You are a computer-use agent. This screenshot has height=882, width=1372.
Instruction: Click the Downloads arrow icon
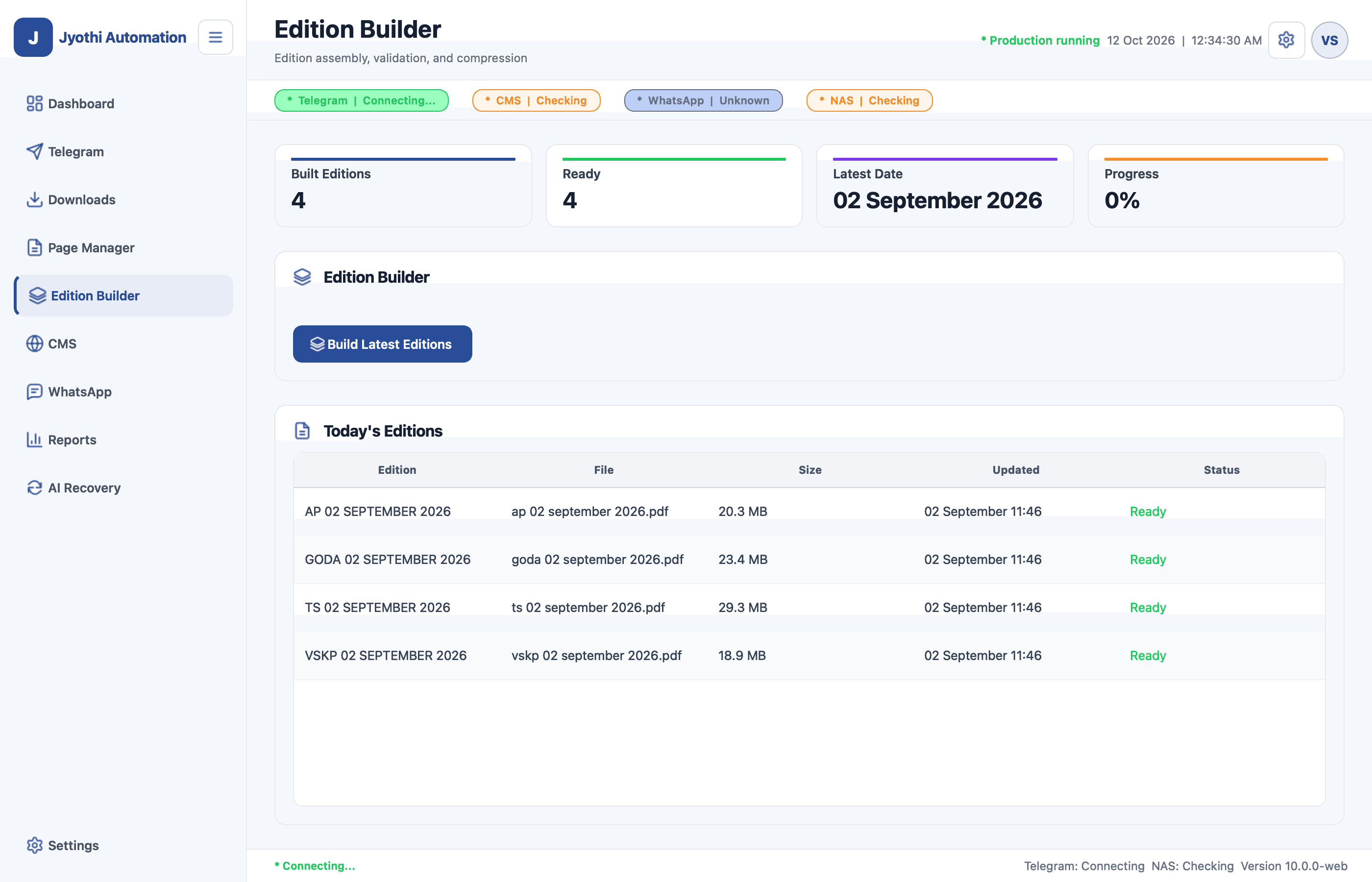coord(34,200)
